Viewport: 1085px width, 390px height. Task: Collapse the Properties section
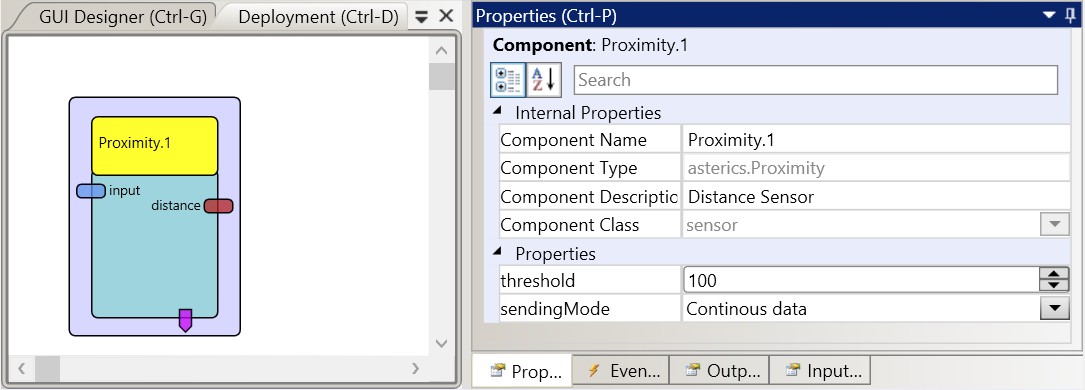(498, 252)
